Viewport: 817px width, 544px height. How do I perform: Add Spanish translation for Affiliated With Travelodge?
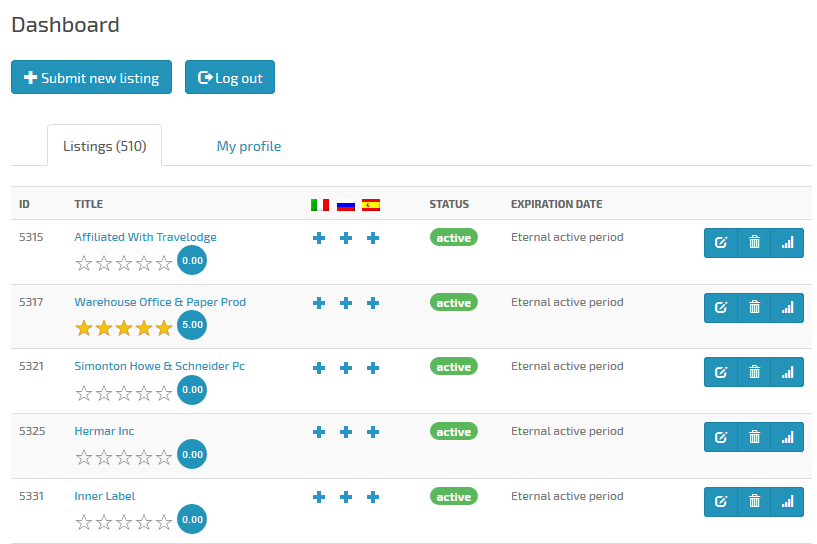(x=373, y=238)
